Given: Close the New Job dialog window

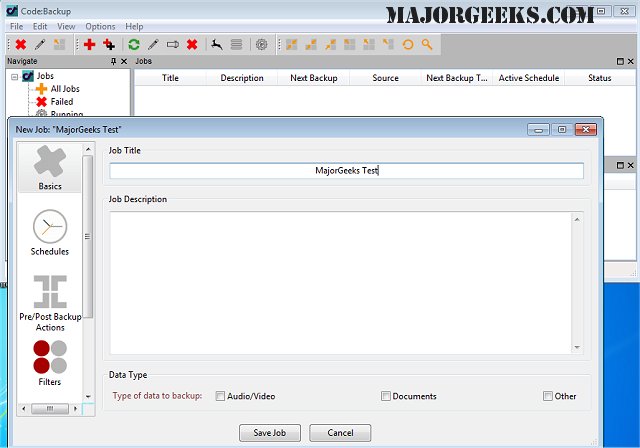Looking at the screenshot, I should click(x=586, y=130).
